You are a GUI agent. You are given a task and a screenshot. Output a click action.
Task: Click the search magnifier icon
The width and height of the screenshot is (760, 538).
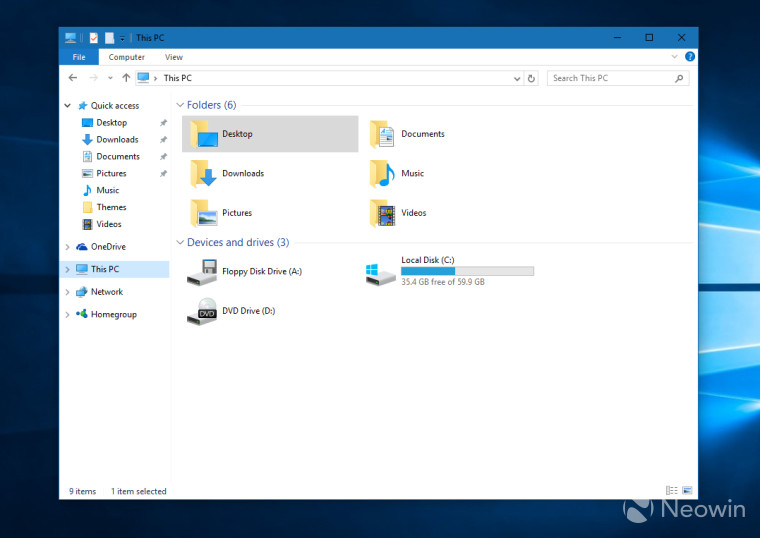click(x=679, y=78)
